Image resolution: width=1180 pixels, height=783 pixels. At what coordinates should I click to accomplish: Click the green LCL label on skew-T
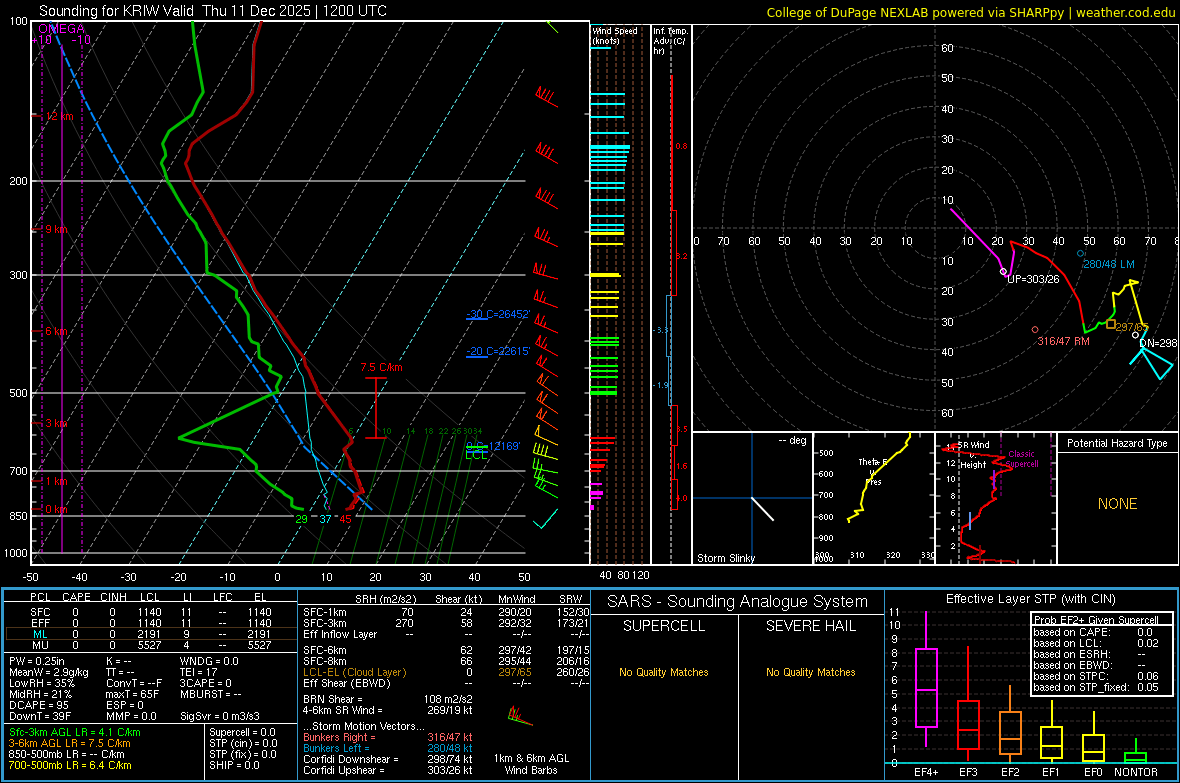pos(476,455)
